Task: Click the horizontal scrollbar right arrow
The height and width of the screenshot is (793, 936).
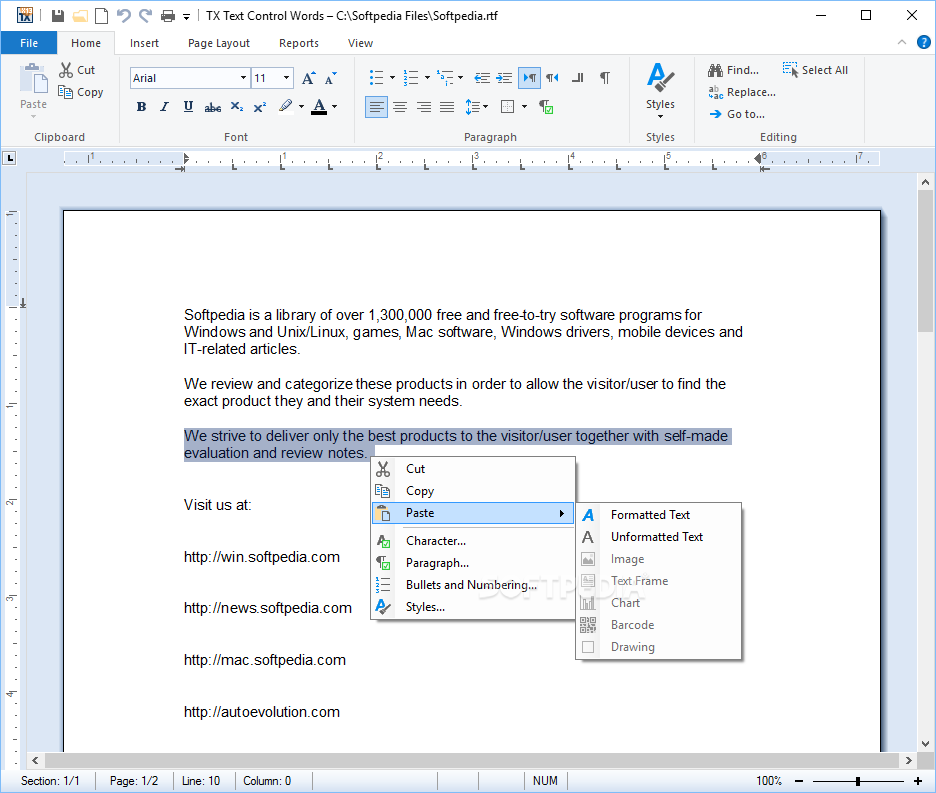Action: [909, 760]
